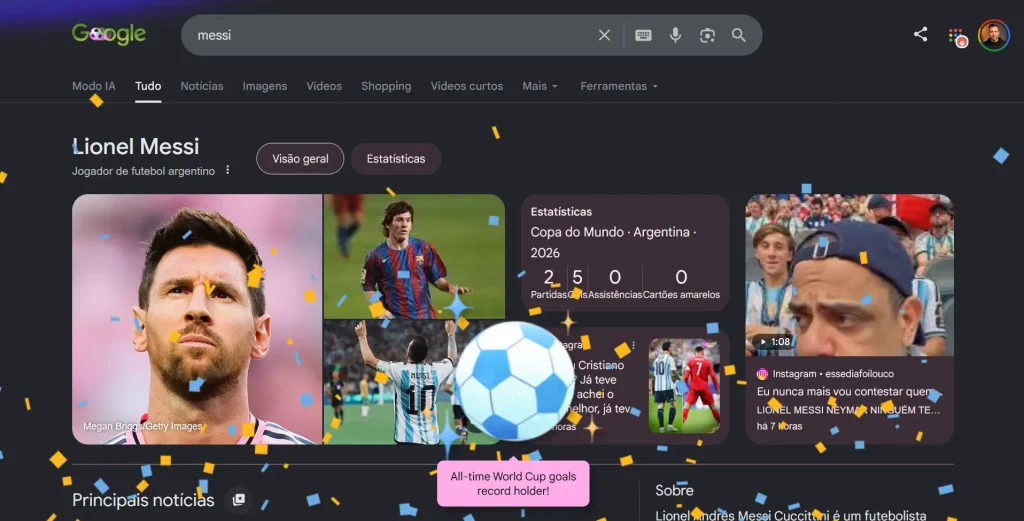The image size is (1024, 521).
Task: Open the Estatísticas Copa do Mundo card
Action: (x=625, y=253)
